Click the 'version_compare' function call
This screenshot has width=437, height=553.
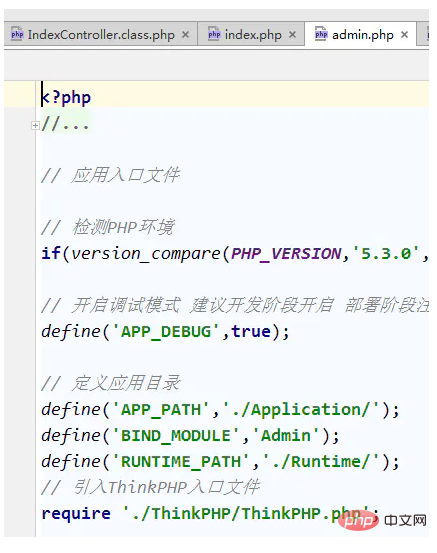[x=146, y=254]
